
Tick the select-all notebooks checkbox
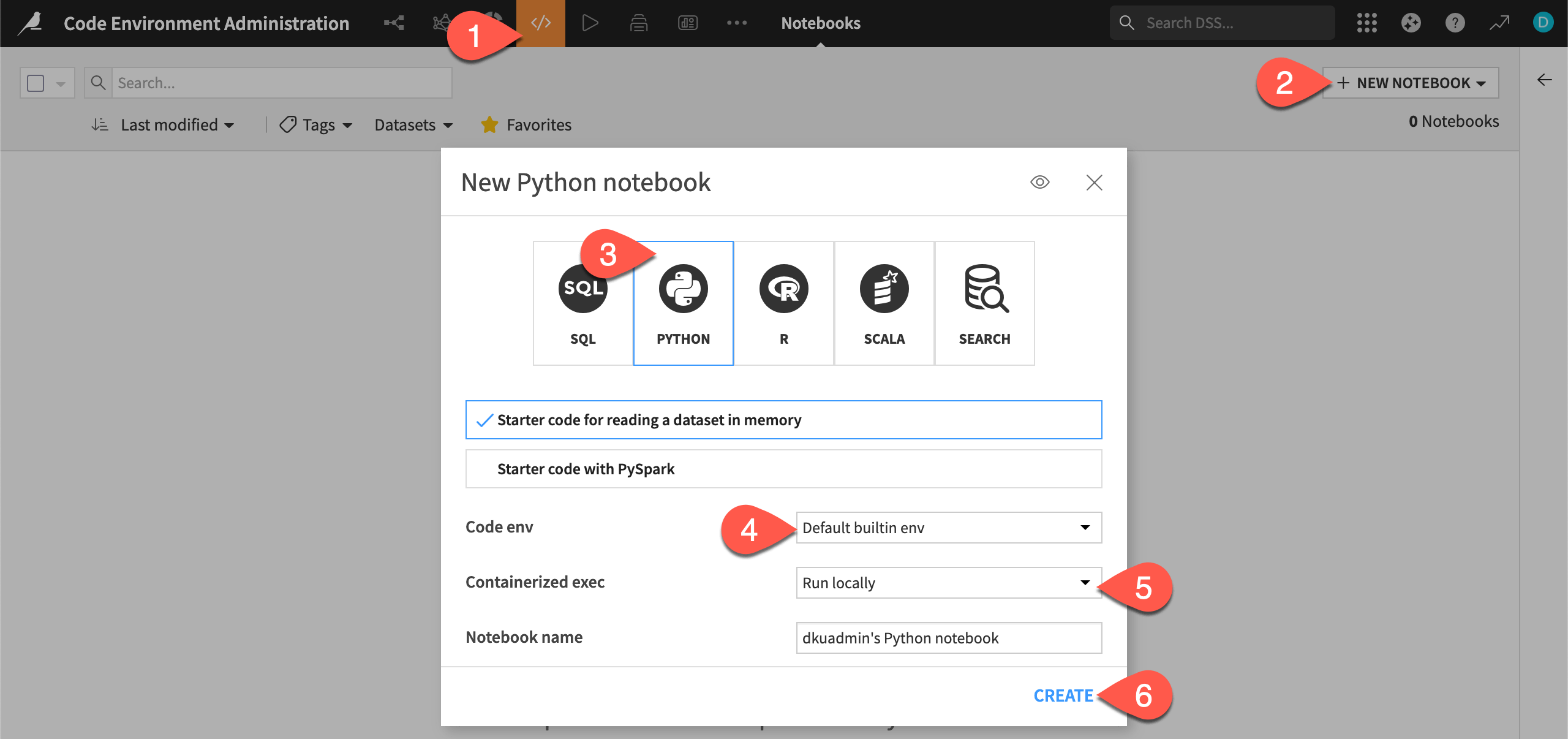[x=36, y=83]
